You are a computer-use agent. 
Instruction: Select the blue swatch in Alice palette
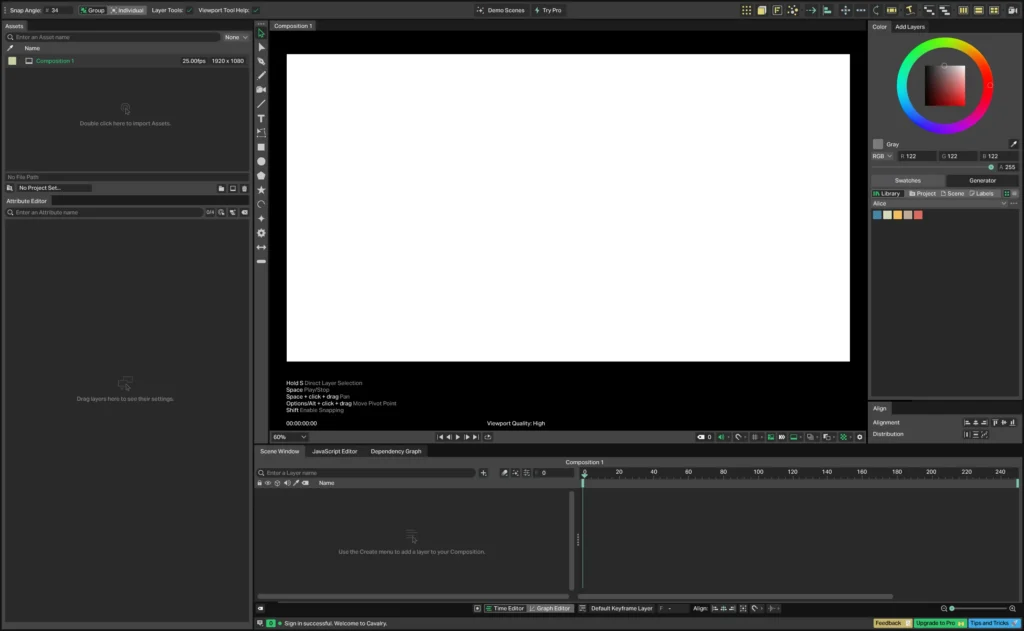877,215
